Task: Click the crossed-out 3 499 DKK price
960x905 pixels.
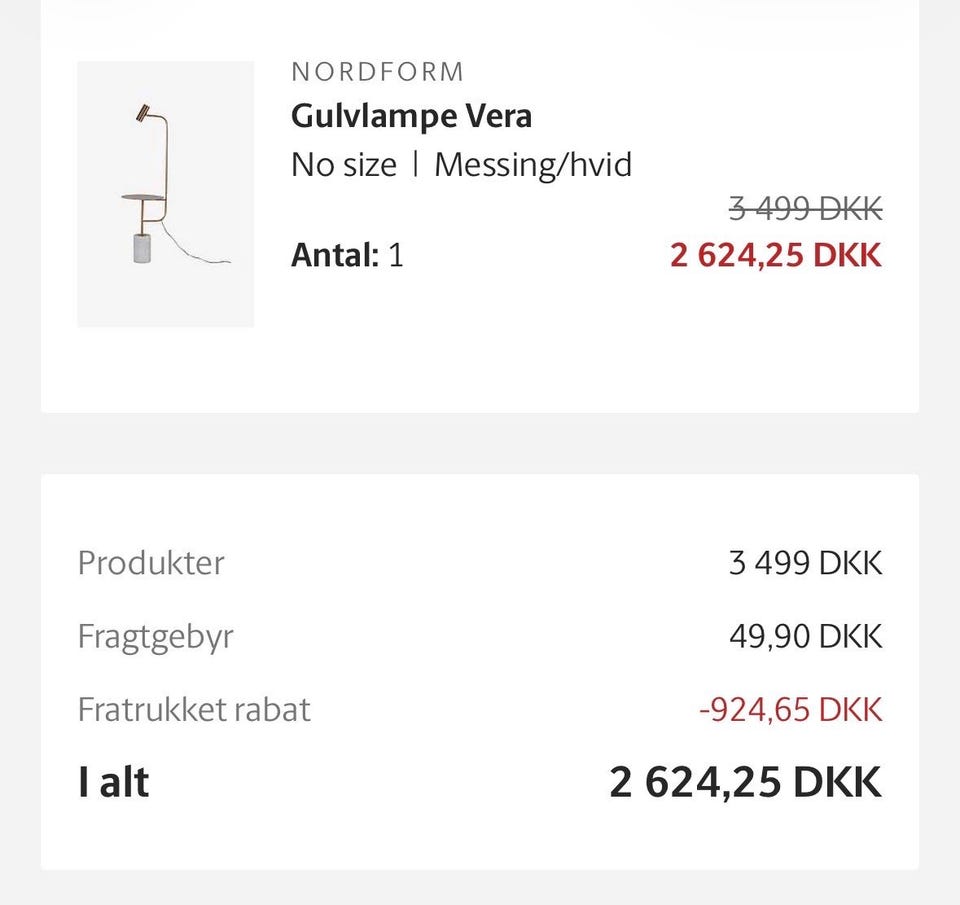Action: coord(805,209)
